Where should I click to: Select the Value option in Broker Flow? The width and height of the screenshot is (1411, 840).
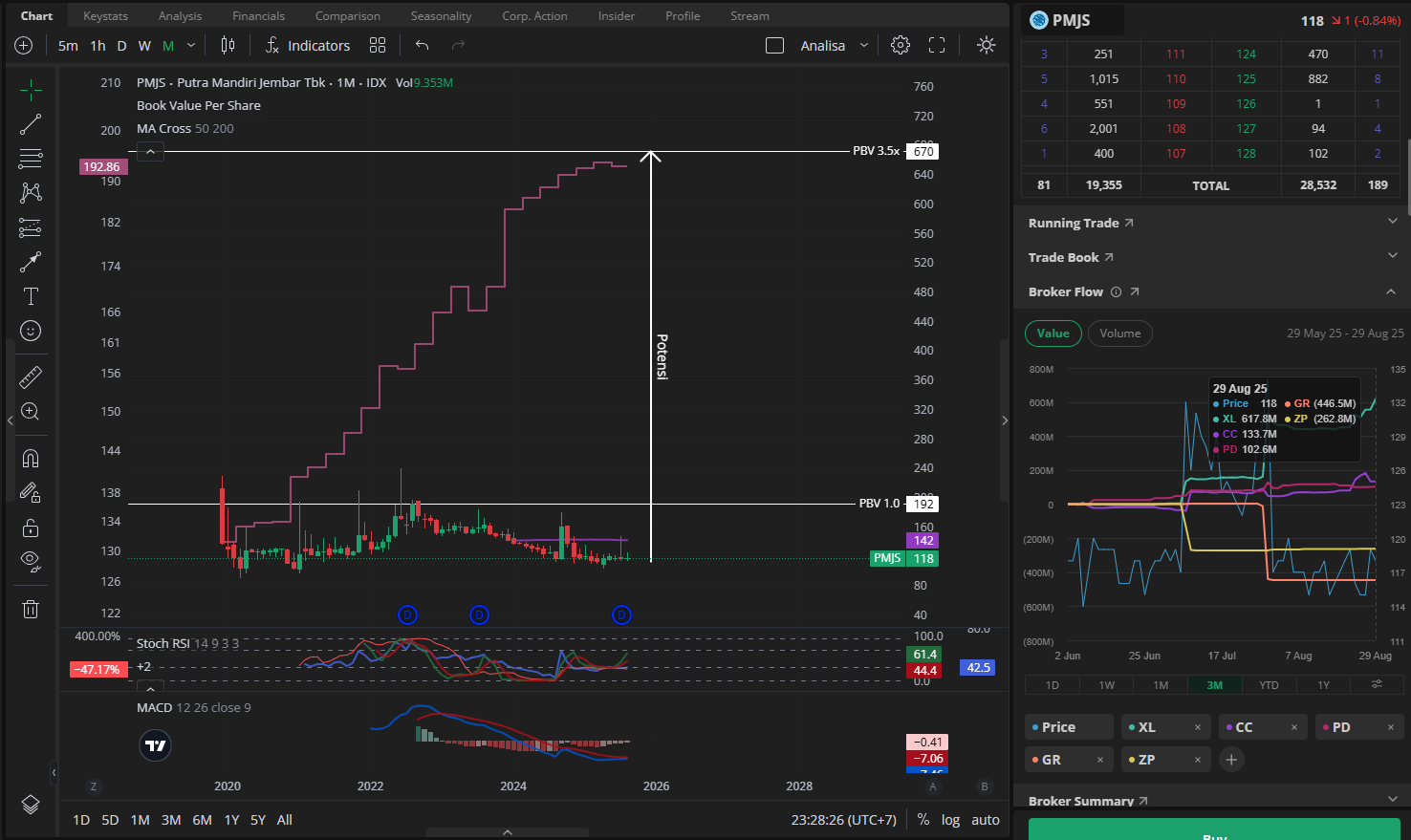point(1053,334)
